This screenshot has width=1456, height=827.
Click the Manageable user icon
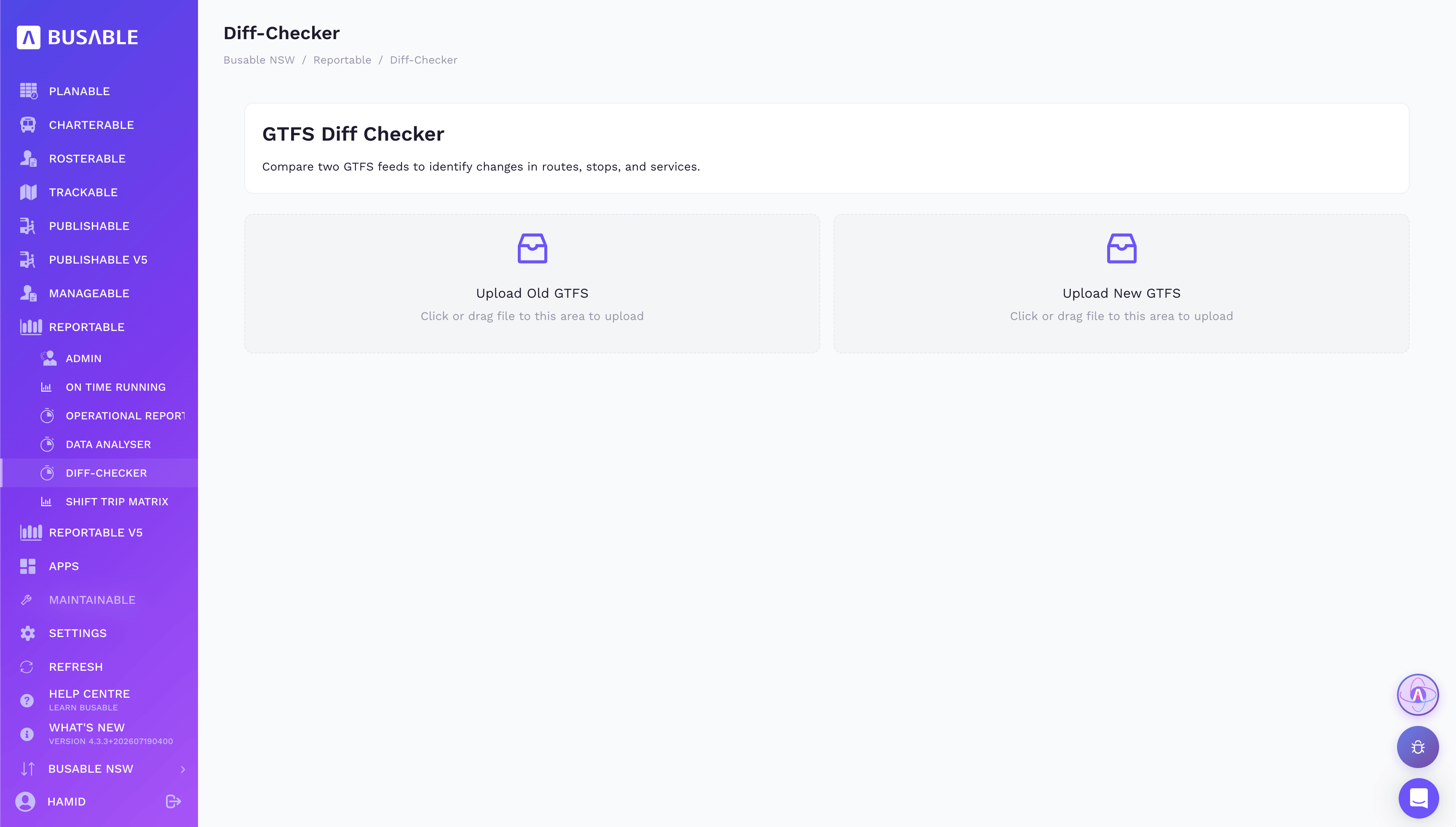point(28,293)
